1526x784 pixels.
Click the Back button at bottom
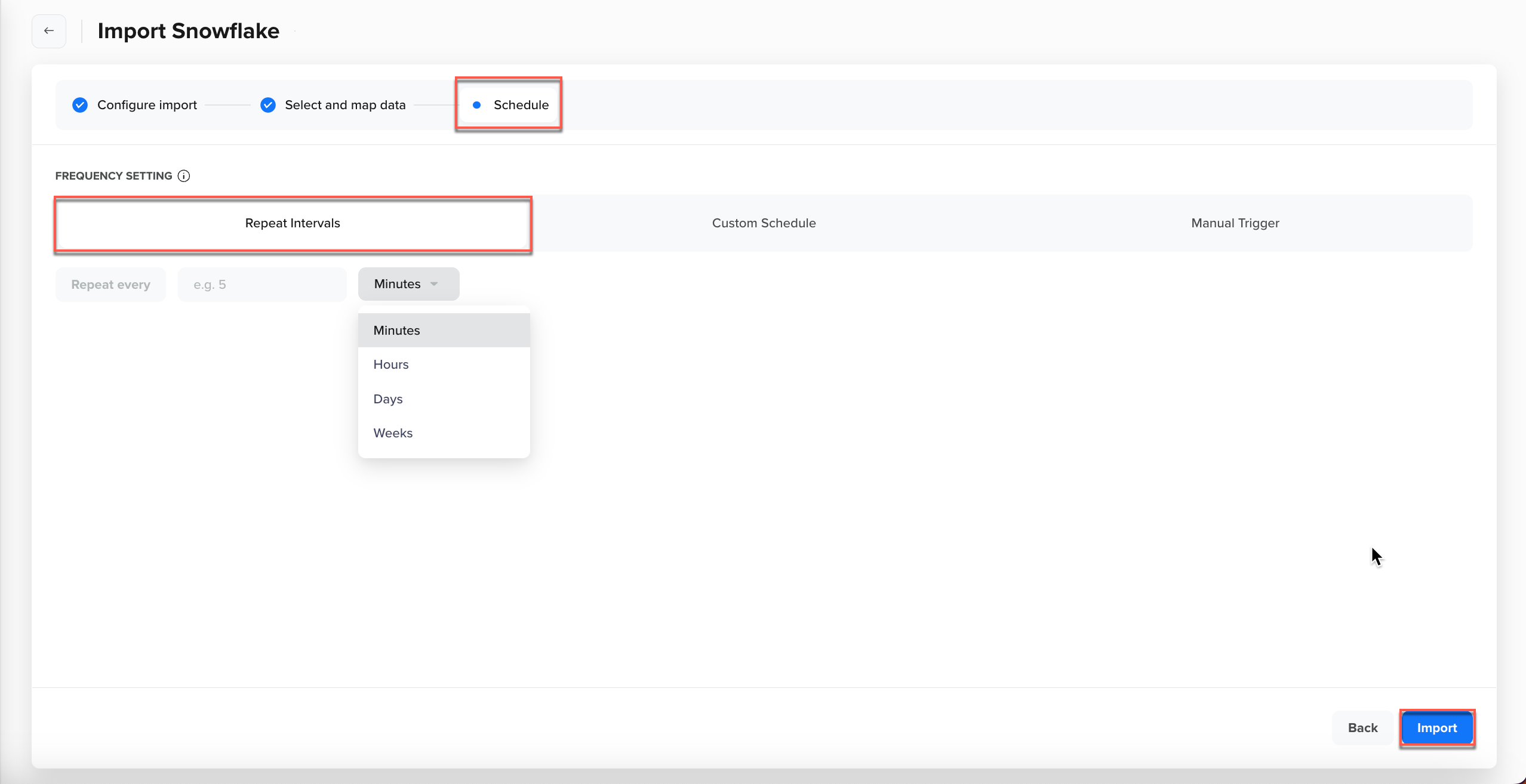pos(1362,728)
